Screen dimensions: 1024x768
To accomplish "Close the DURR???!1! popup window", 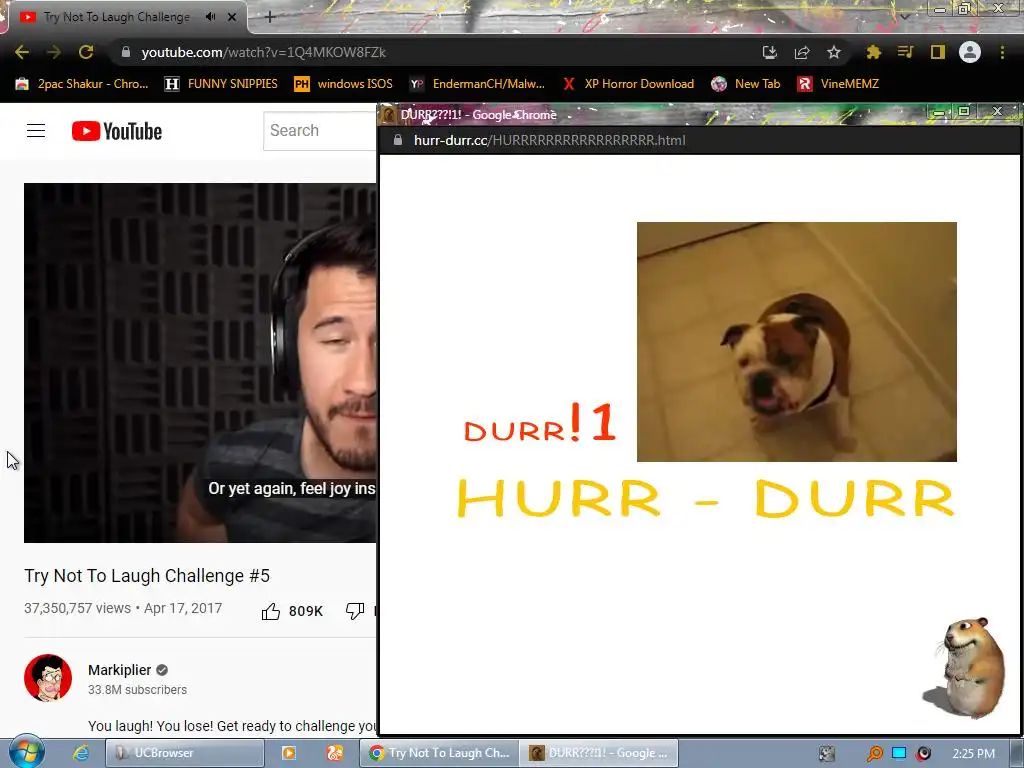I will coord(997,112).
